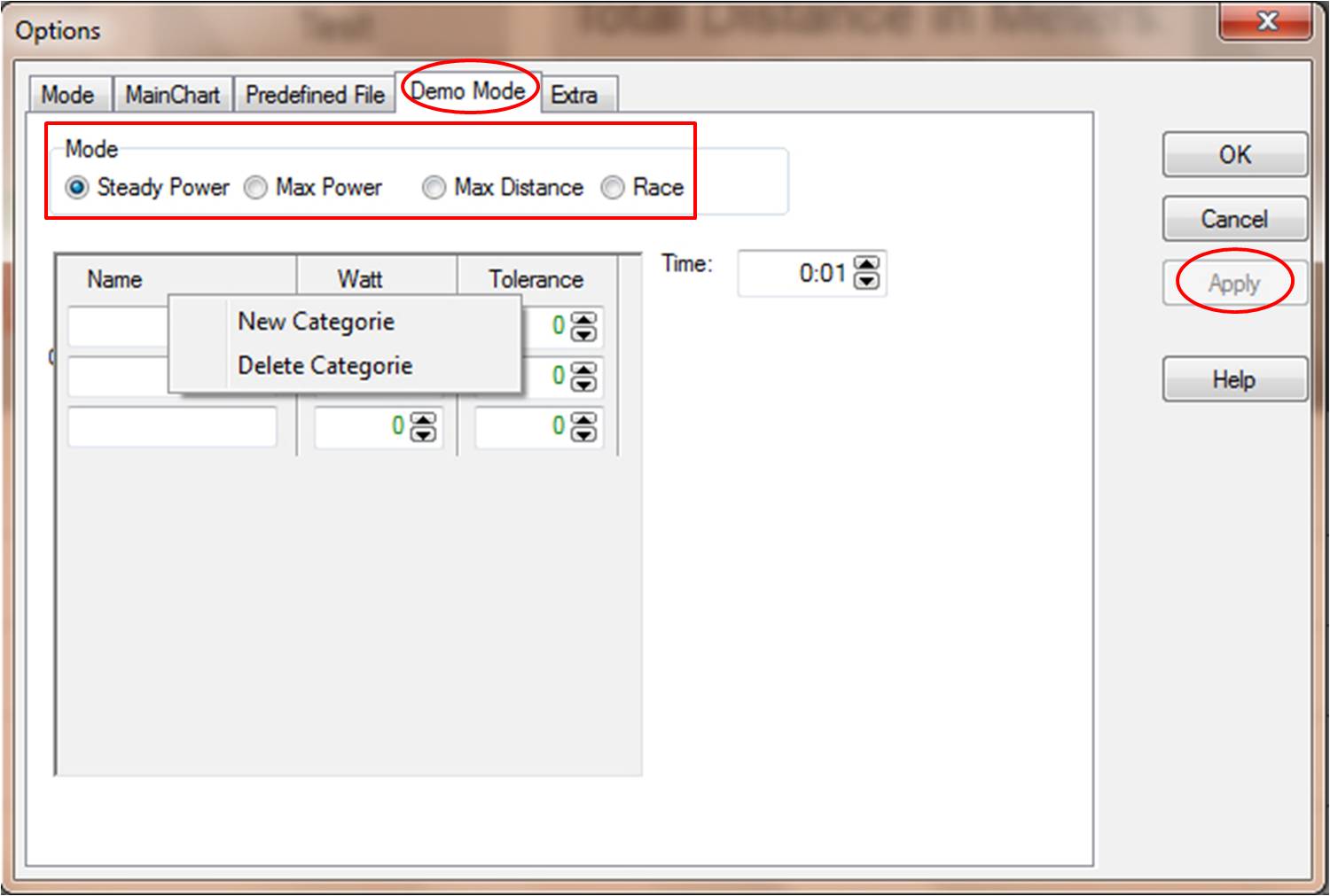
Task: Increase Time with its up arrow
Action: pyautogui.click(x=866, y=265)
